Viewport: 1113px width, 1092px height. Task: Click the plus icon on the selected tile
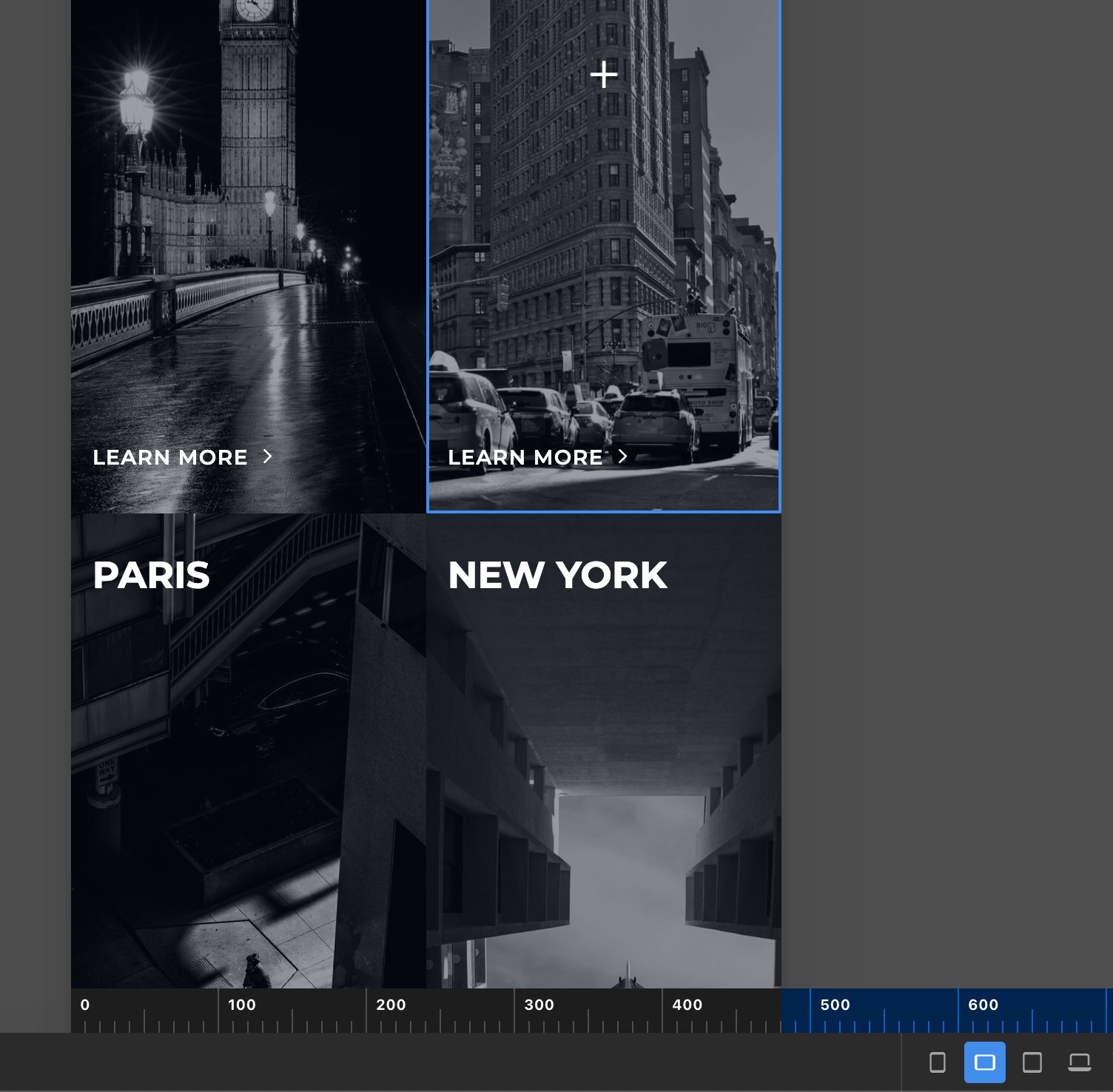pyautogui.click(x=604, y=75)
